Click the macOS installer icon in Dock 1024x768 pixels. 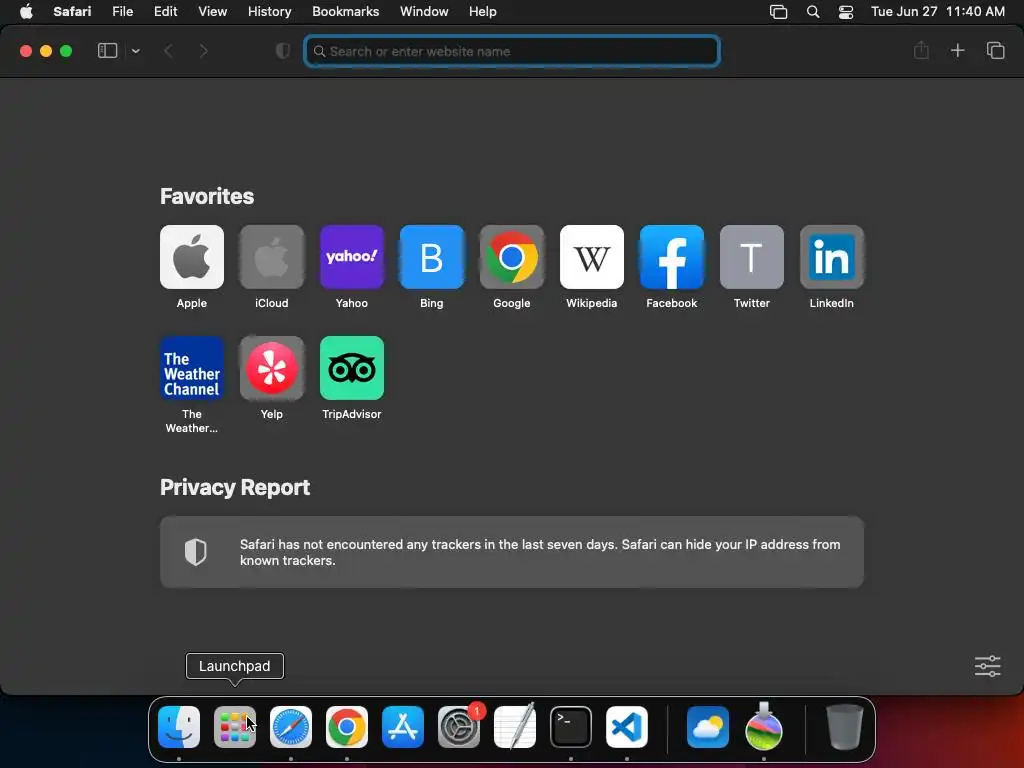point(764,727)
